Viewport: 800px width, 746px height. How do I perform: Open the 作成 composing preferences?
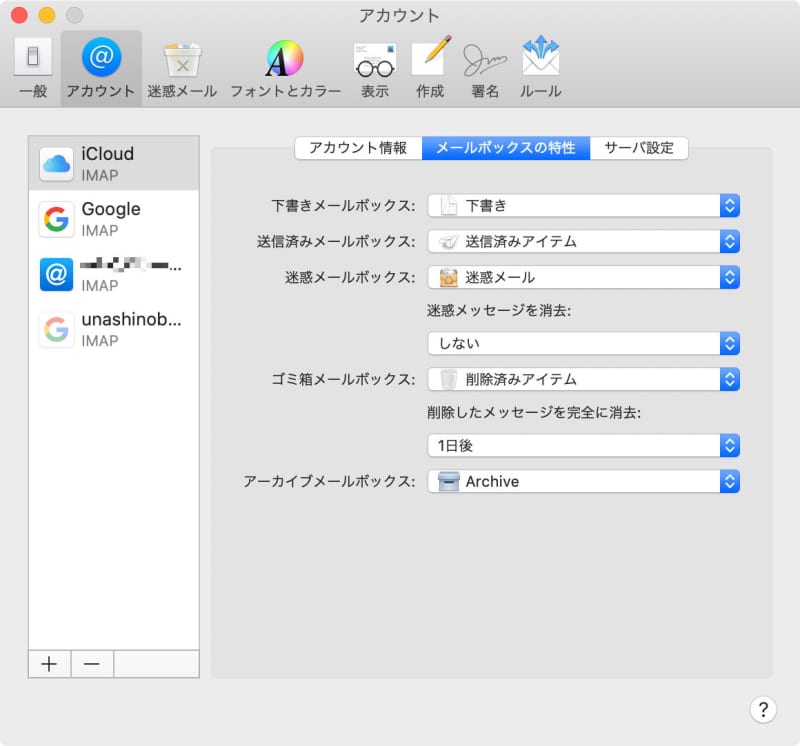[x=430, y=68]
